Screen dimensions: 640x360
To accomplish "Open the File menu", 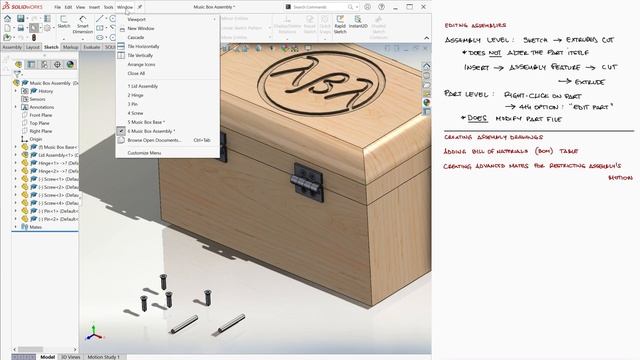I will (x=58, y=7).
